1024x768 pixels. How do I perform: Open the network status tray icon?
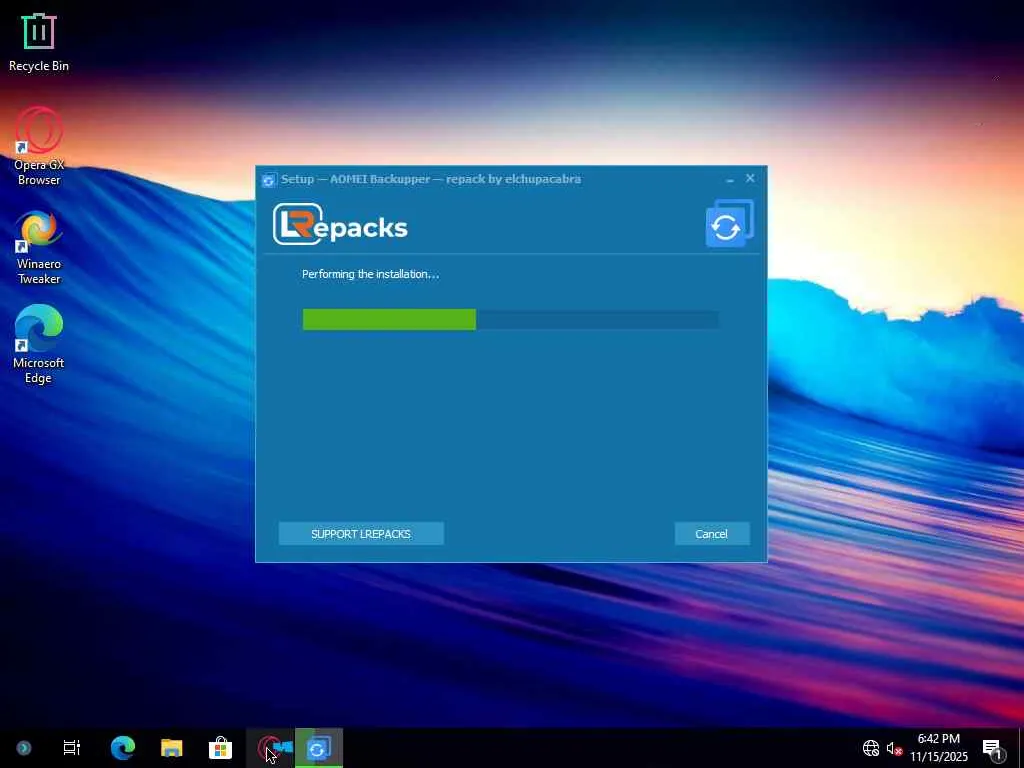871,748
